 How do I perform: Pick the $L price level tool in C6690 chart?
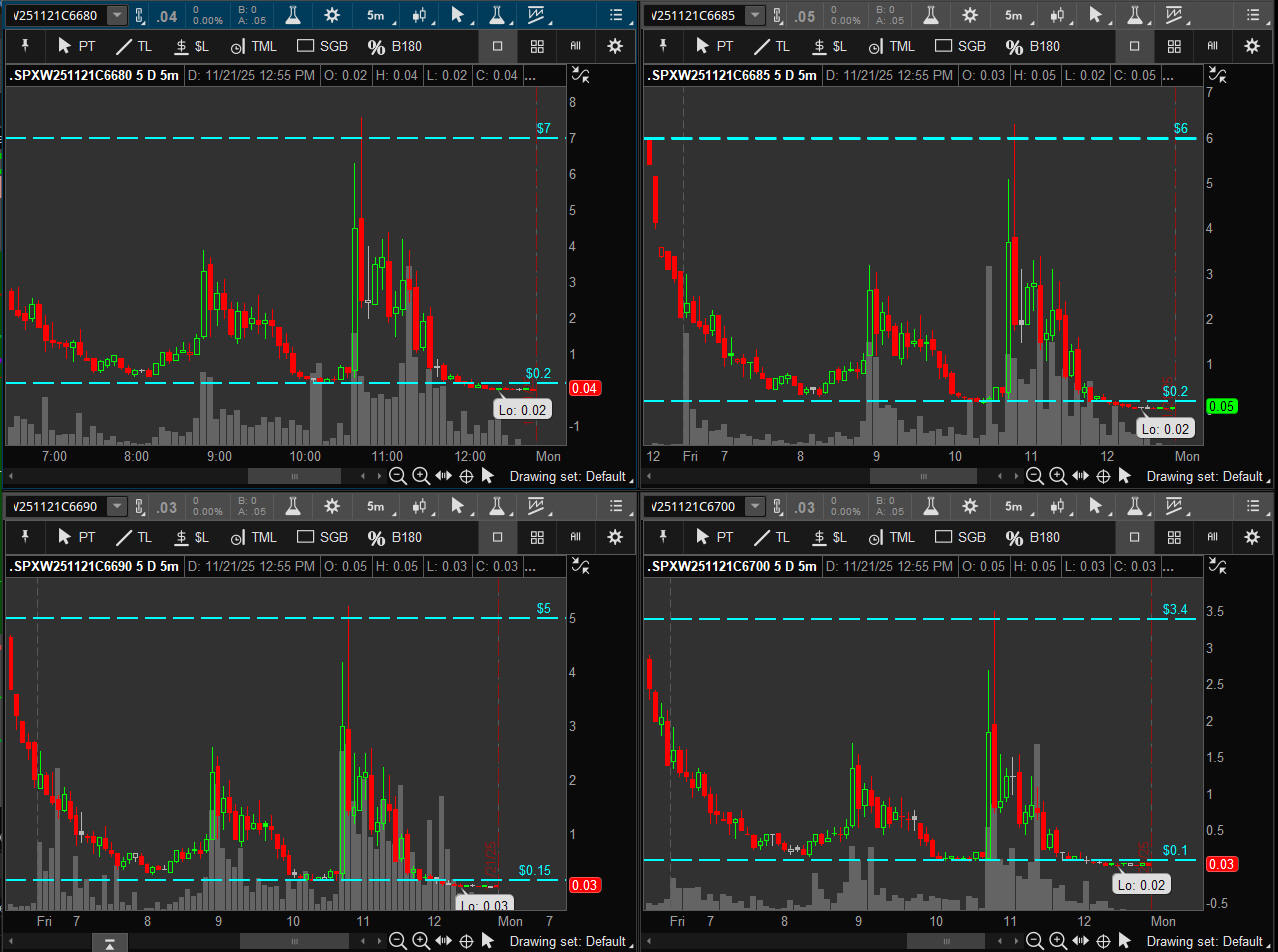(x=191, y=537)
